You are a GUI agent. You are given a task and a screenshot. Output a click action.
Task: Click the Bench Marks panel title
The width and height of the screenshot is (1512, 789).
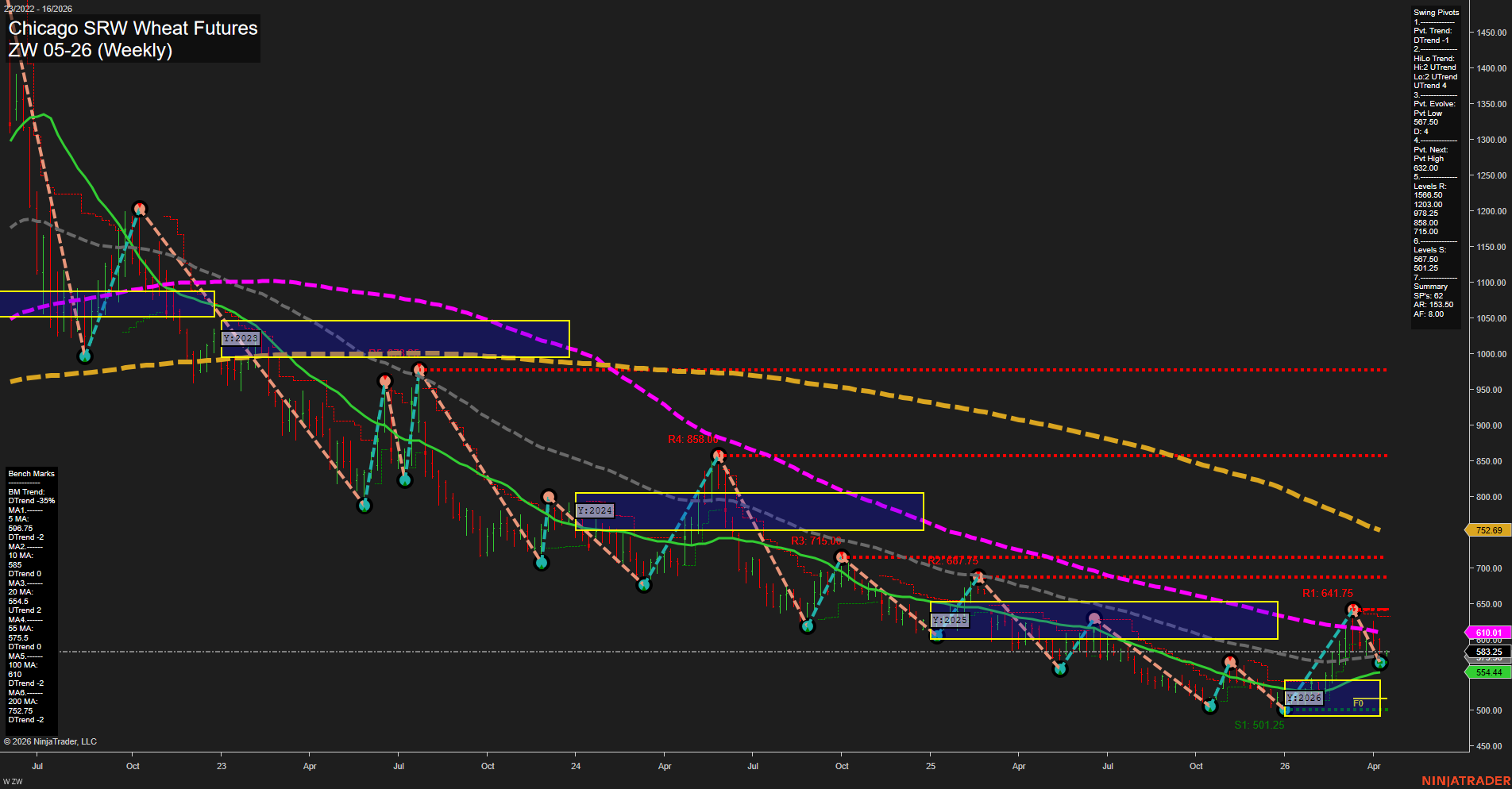click(x=30, y=473)
